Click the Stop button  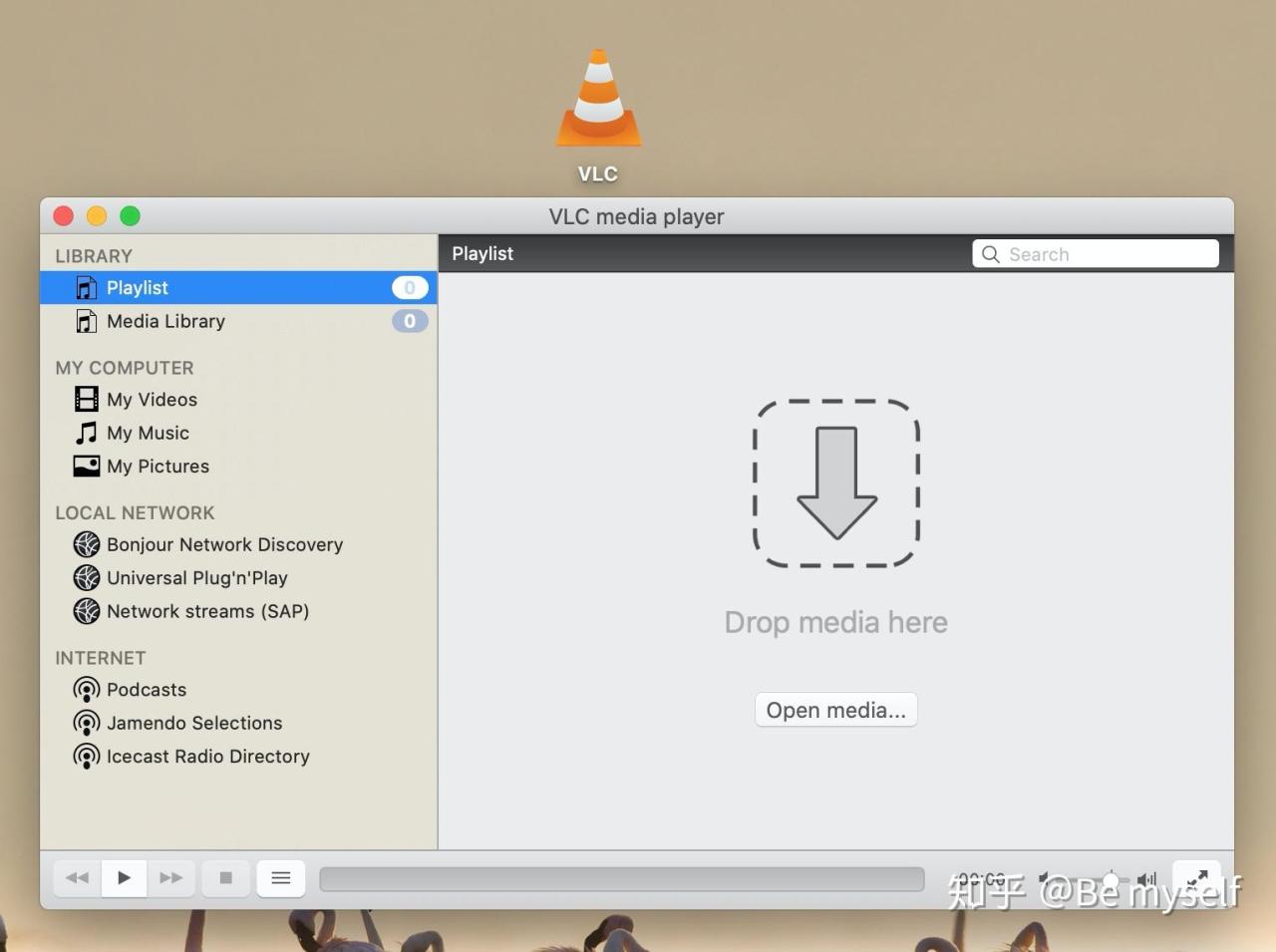(226, 878)
